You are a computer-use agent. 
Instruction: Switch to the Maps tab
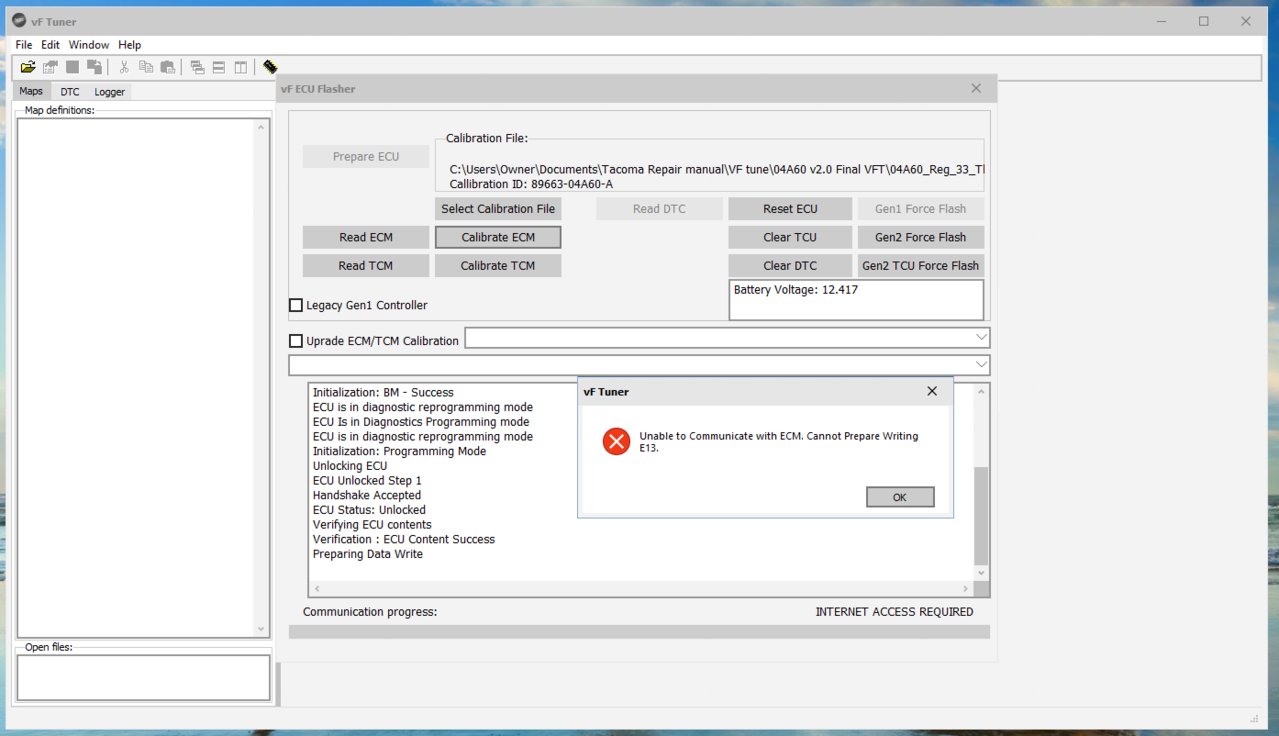tap(31, 91)
